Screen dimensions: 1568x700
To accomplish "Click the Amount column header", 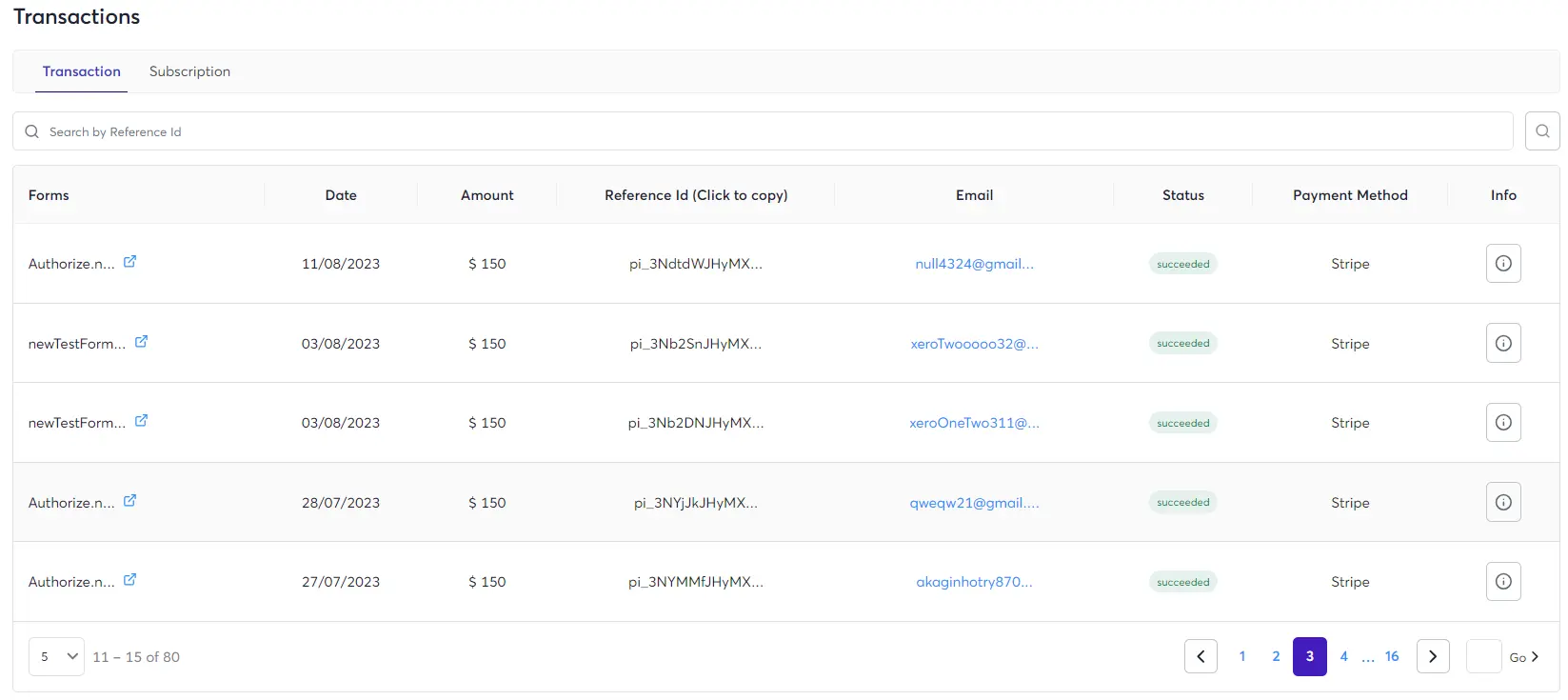I will pos(487,195).
